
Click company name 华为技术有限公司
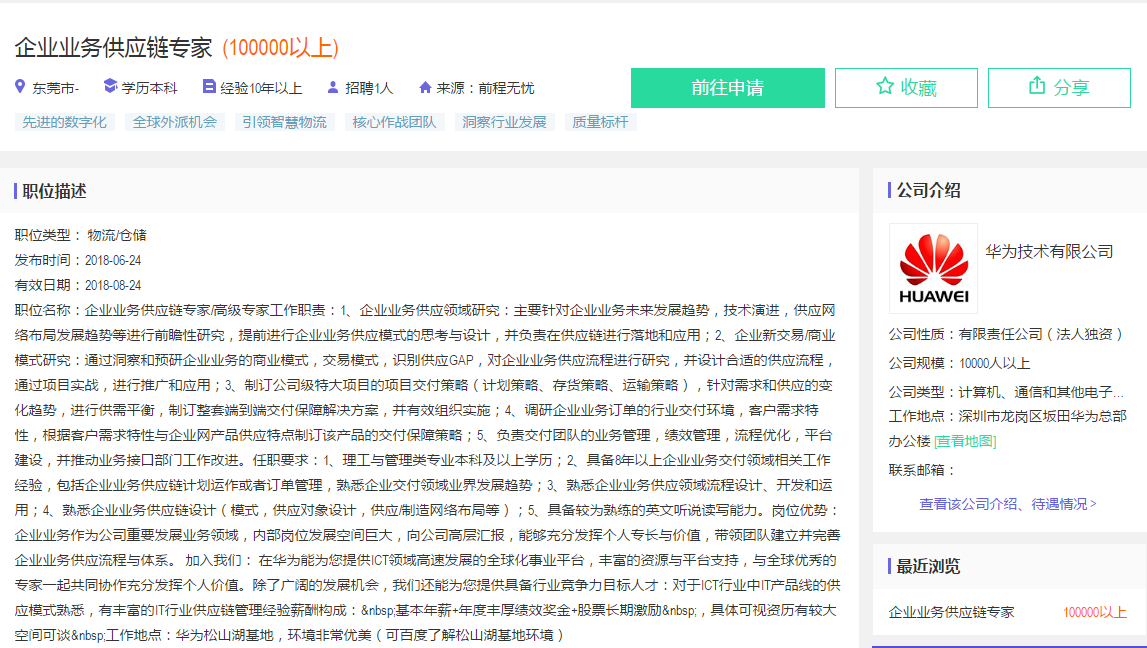click(1049, 252)
